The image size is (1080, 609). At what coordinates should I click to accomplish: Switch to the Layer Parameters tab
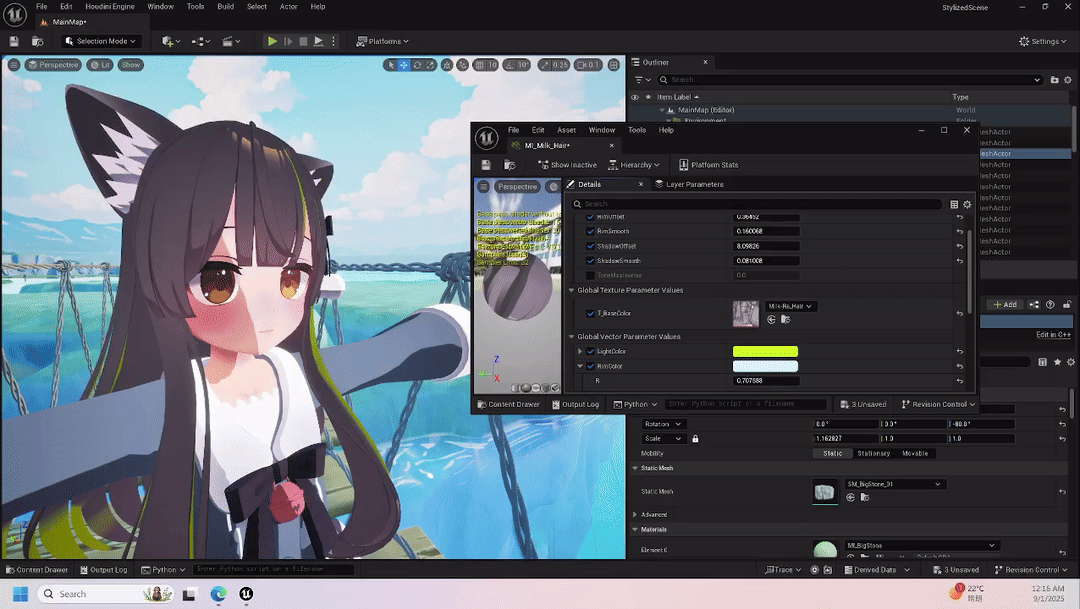click(x=689, y=185)
